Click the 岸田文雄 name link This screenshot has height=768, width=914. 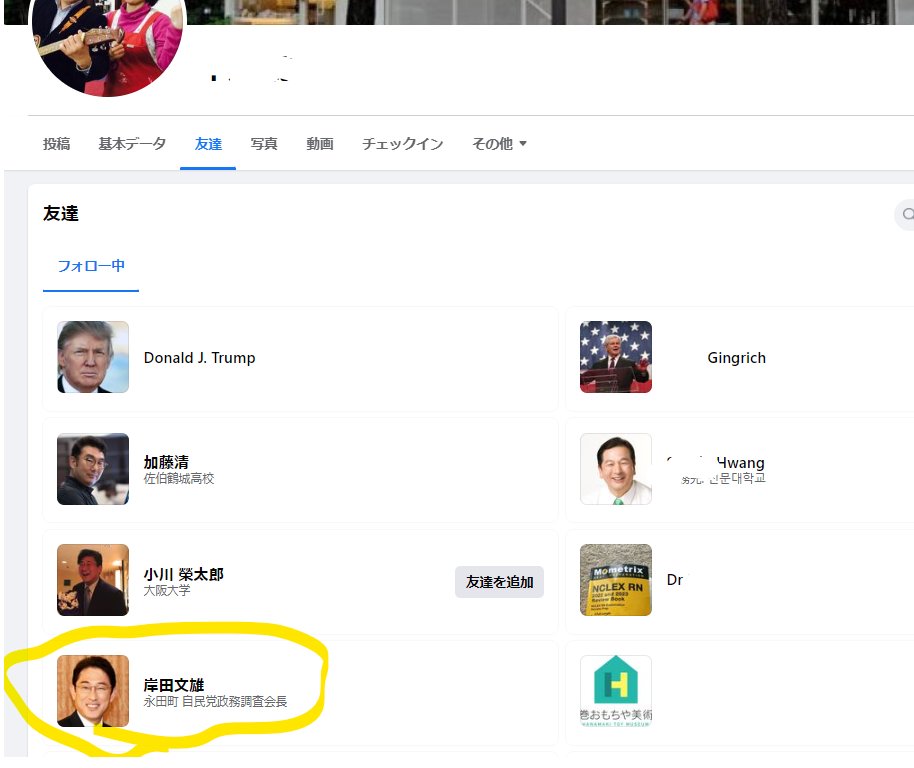[174, 685]
